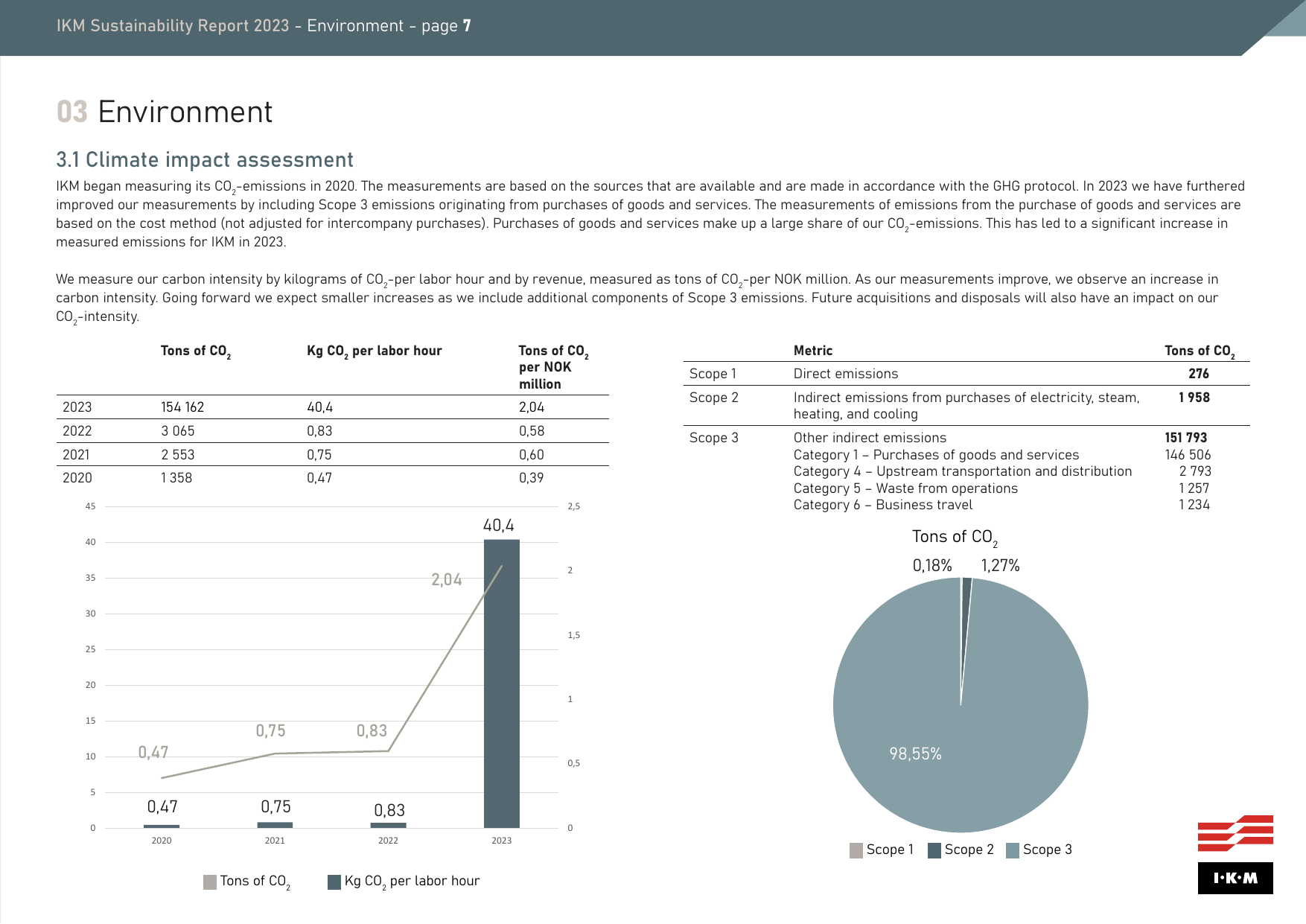This screenshot has width=1306, height=924.
Task: Click the '0,39' per NOK million cell
Action: [x=532, y=478]
